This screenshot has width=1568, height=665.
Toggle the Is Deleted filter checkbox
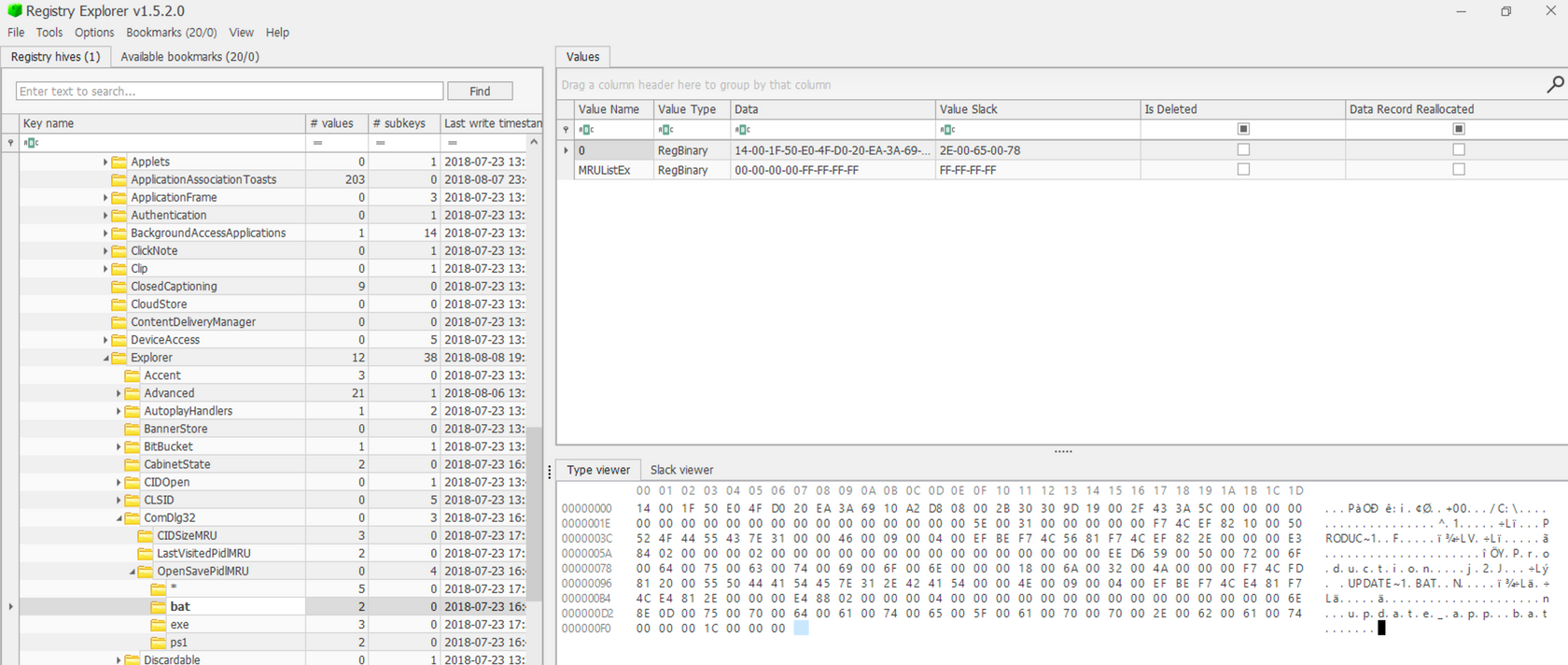click(1243, 129)
